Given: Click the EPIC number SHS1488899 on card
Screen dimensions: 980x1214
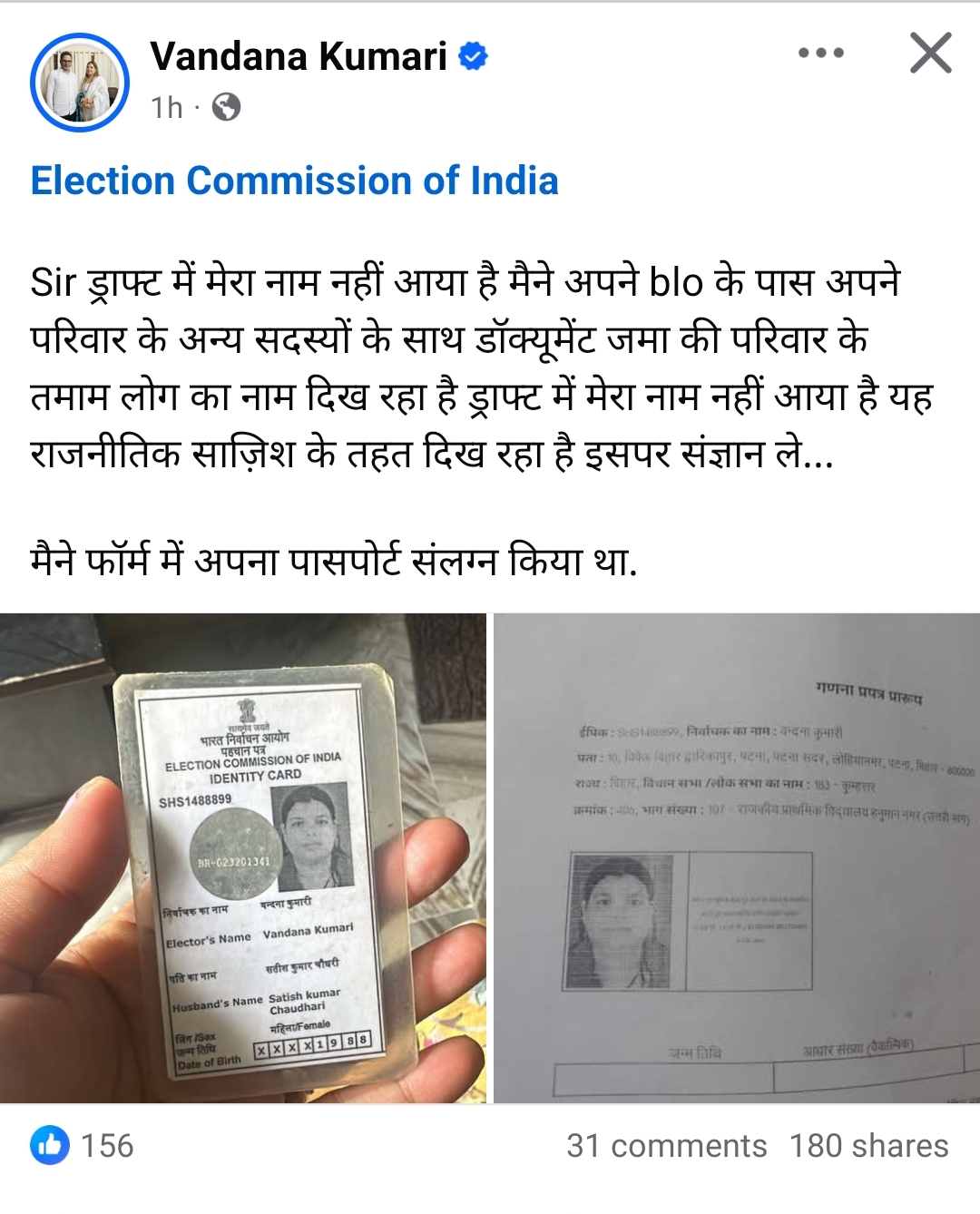Looking at the screenshot, I should pos(194,801).
